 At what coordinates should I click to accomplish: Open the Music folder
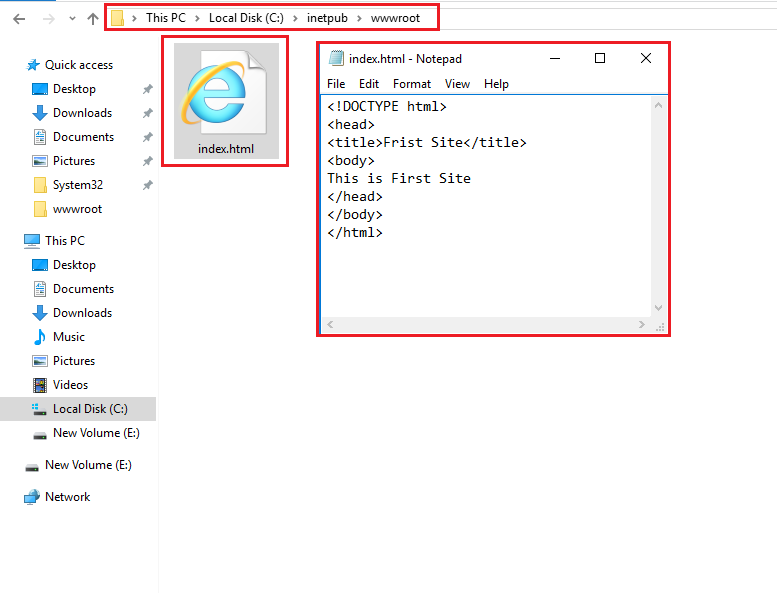69,337
